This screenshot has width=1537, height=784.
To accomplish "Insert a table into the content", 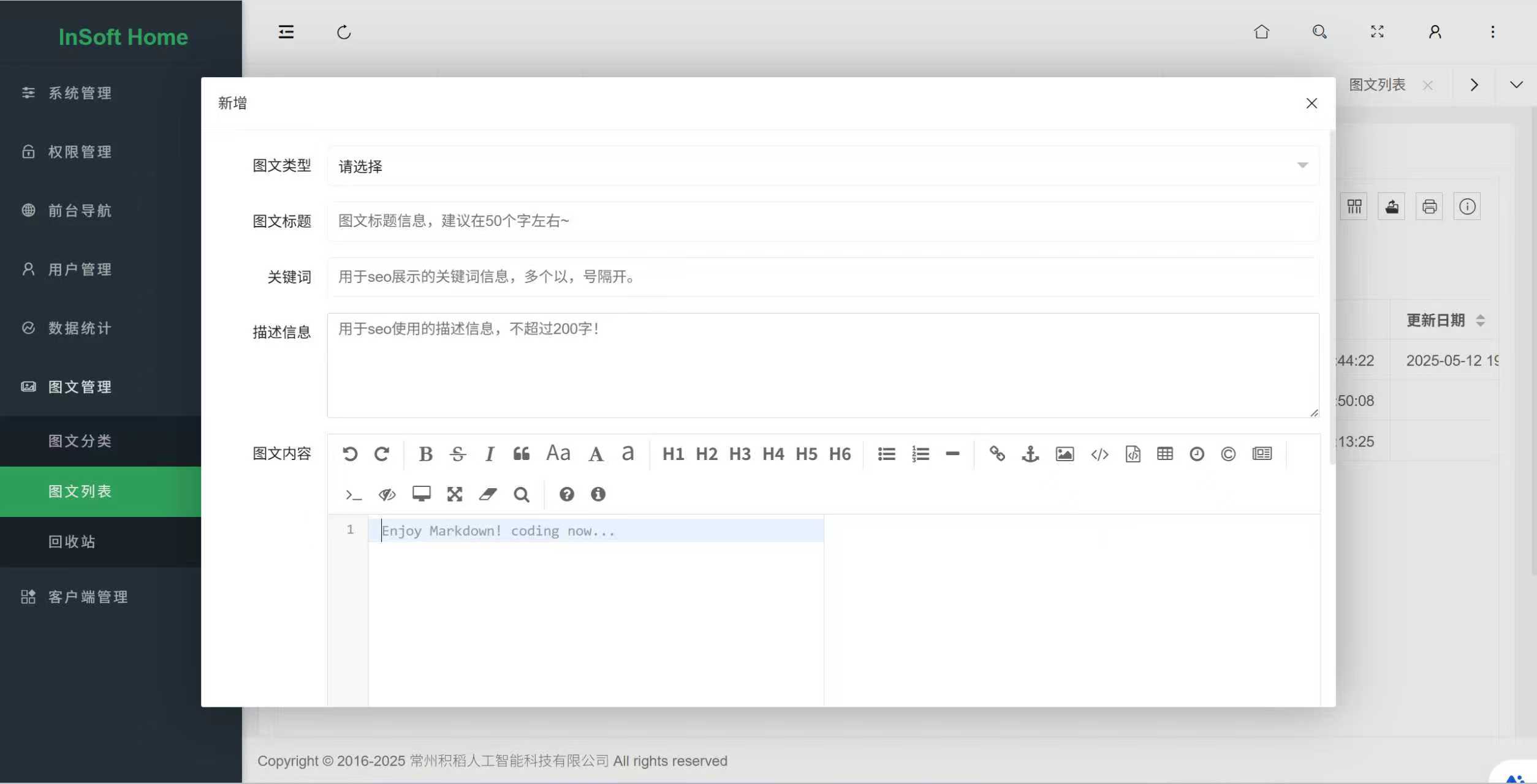I will (x=1164, y=454).
